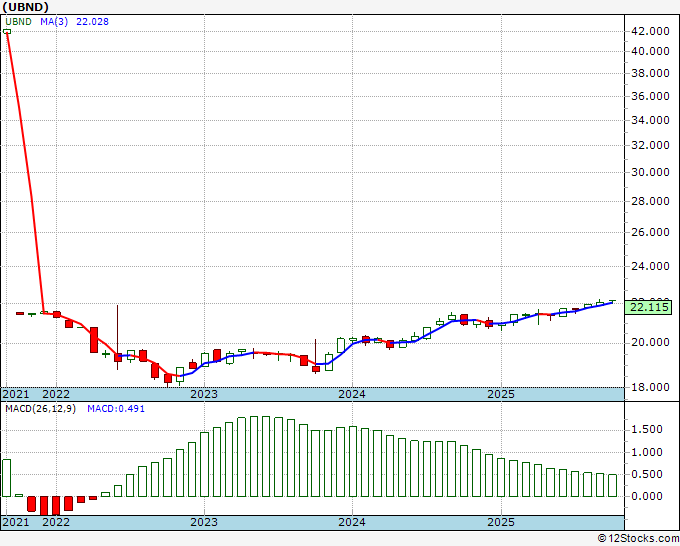The height and width of the screenshot is (546, 680).
Task: Click the 1.500 MACD axis label
Action: pyautogui.click(x=647, y=429)
